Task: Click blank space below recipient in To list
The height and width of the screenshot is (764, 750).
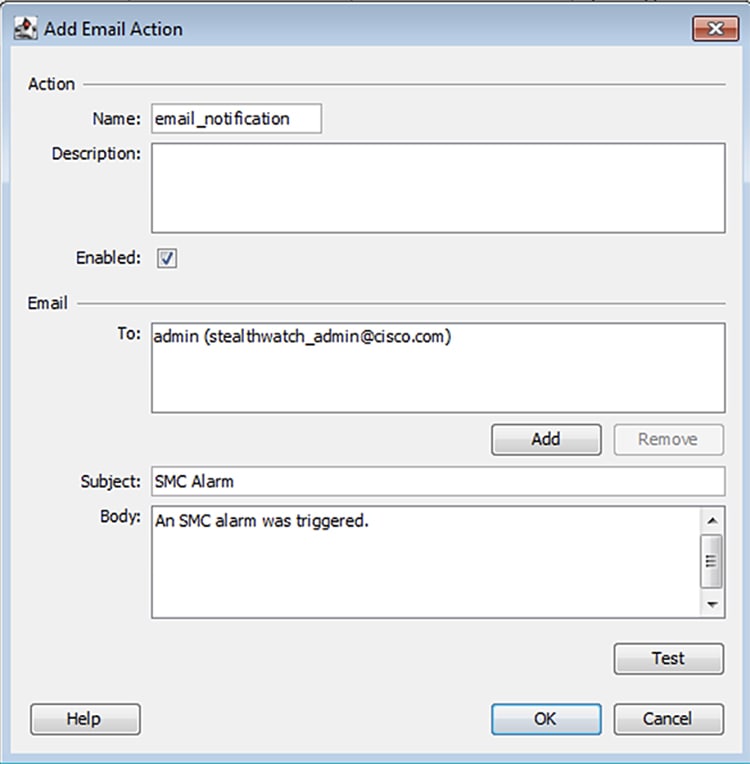Action: [438, 380]
